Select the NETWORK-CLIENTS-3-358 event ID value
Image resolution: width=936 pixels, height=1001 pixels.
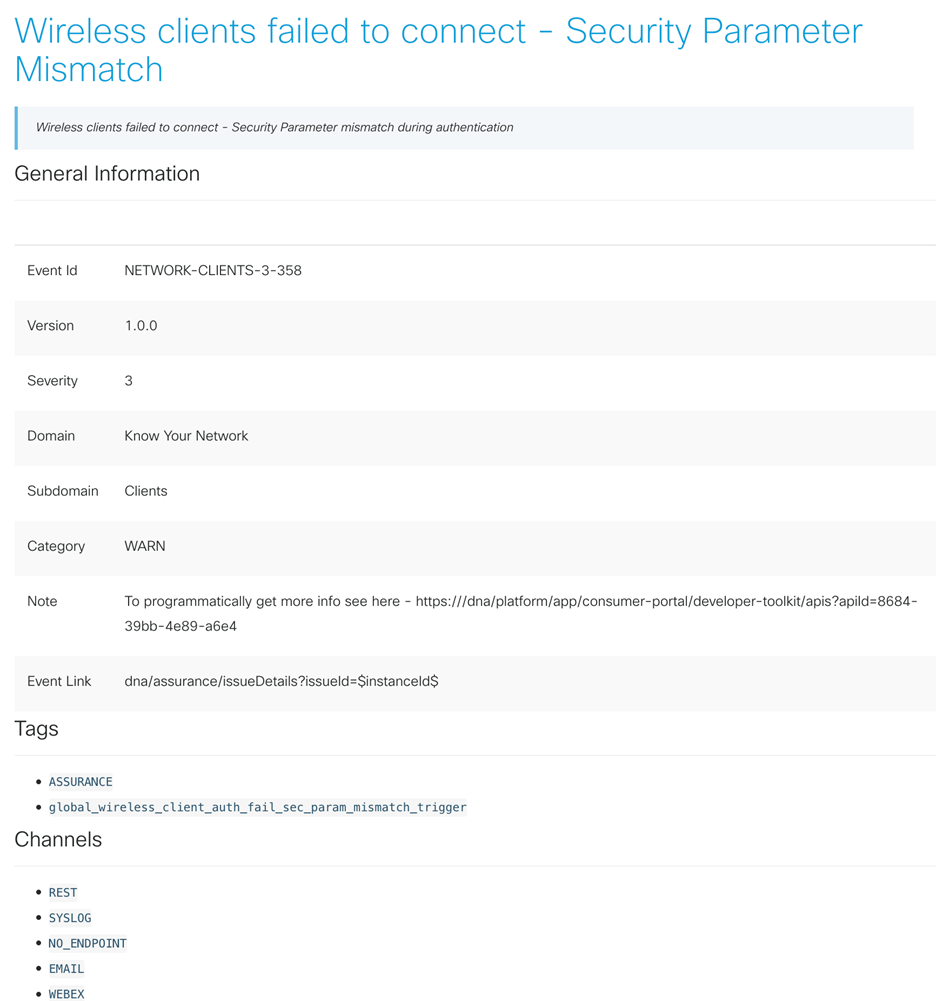click(x=213, y=271)
